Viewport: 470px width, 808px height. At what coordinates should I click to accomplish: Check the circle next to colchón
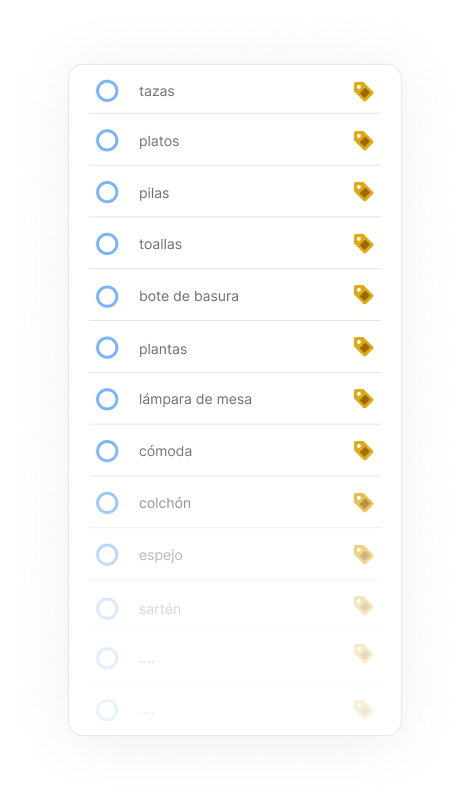tap(107, 503)
